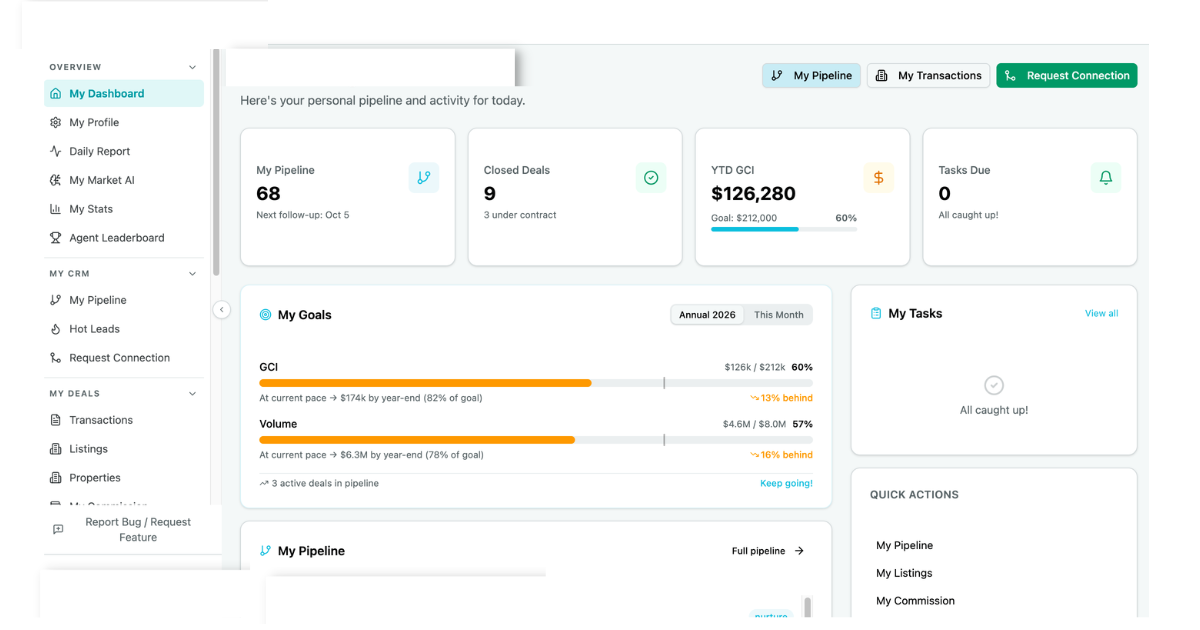Click the 13% behind GCI status
The image size is (1200, 630).
pos(782,398)
